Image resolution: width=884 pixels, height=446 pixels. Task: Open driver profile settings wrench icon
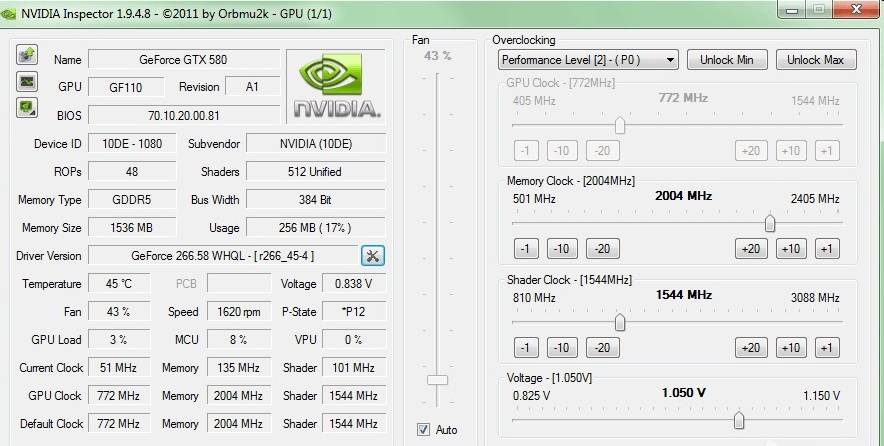[x=372, y=255]
